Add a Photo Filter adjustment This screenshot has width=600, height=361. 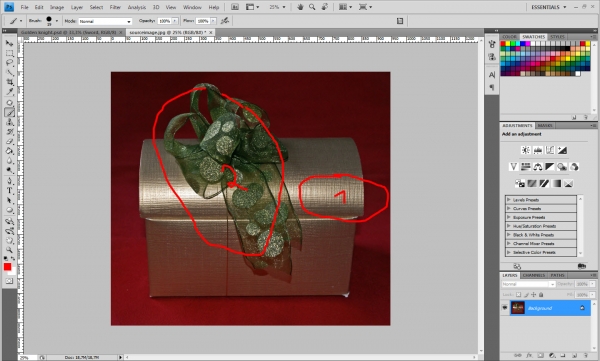[562, 167]
